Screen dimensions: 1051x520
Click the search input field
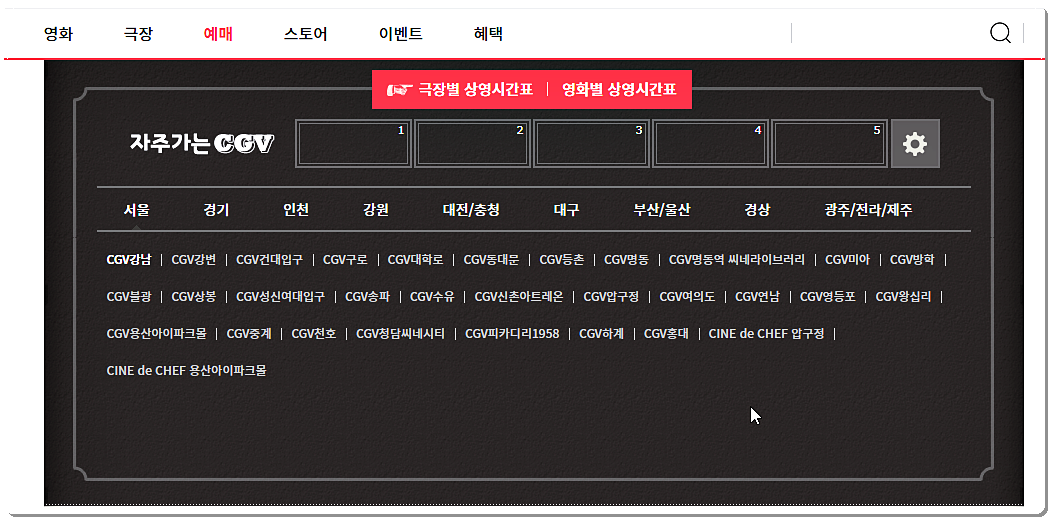coord(888,33)
